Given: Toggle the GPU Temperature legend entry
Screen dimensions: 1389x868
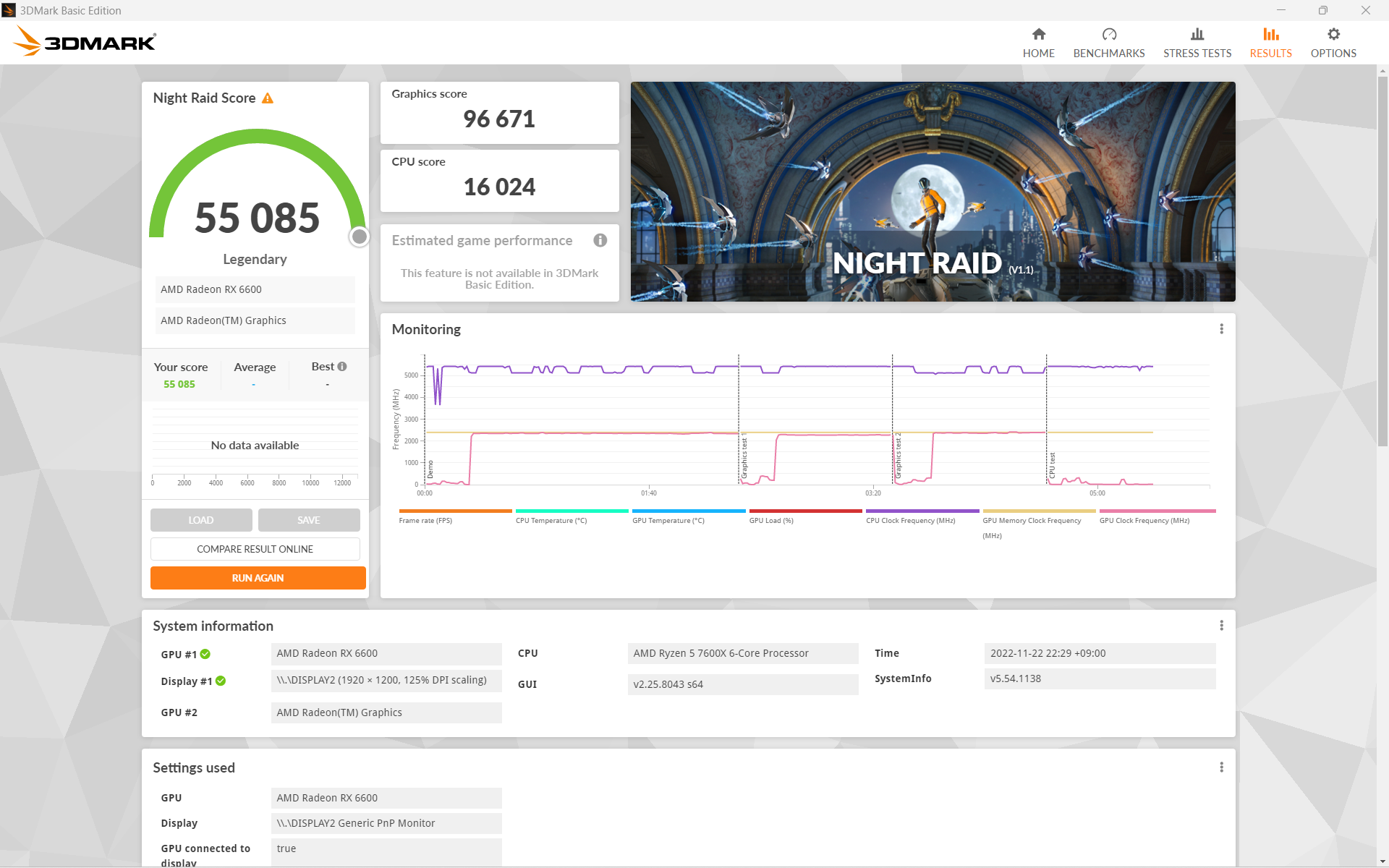Looking at the screenshot, I should (x=688, y=516).
